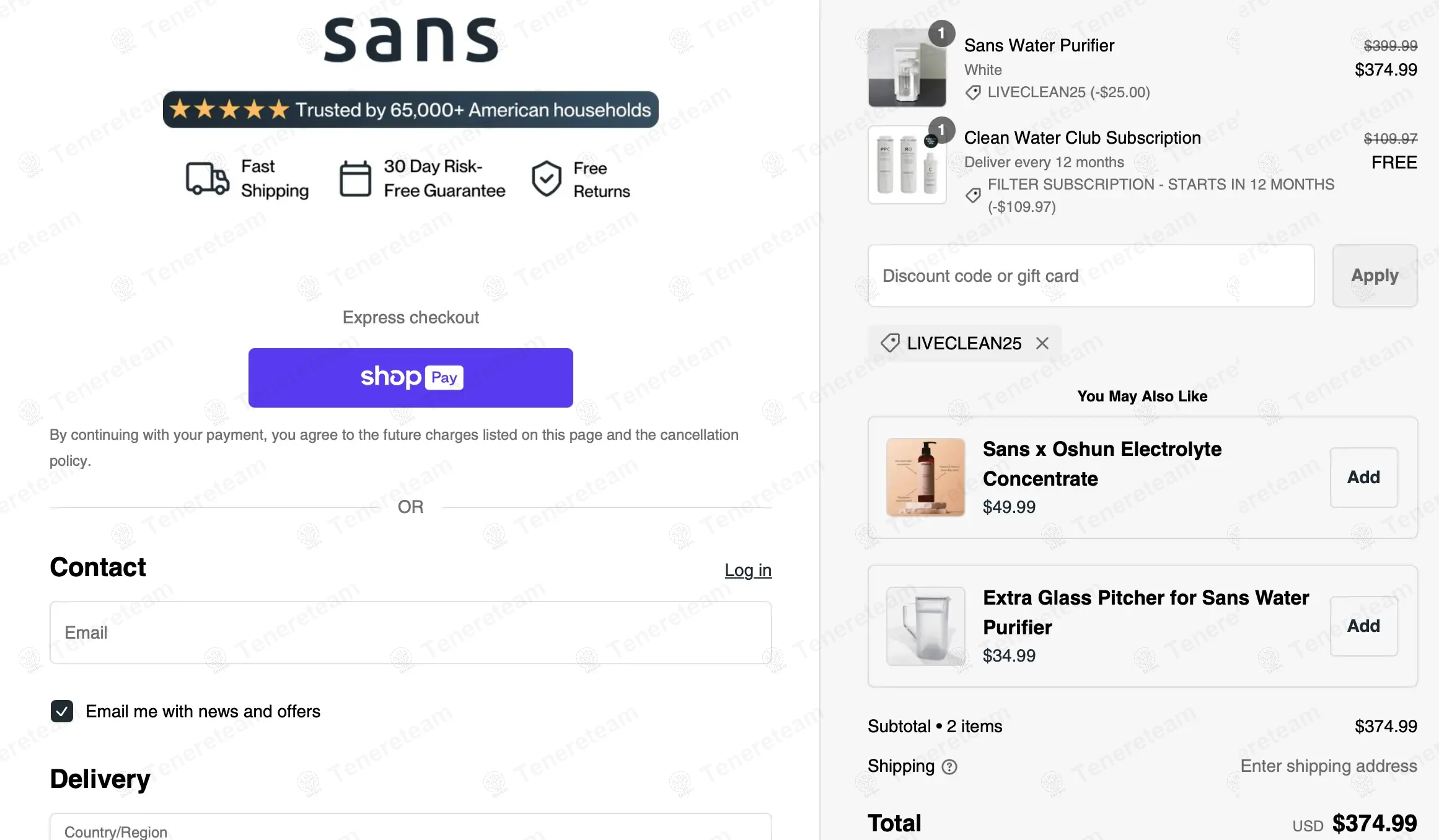Open the Country/Region dropdown
Screen dimensions: 1439x840
click(411, 829)
